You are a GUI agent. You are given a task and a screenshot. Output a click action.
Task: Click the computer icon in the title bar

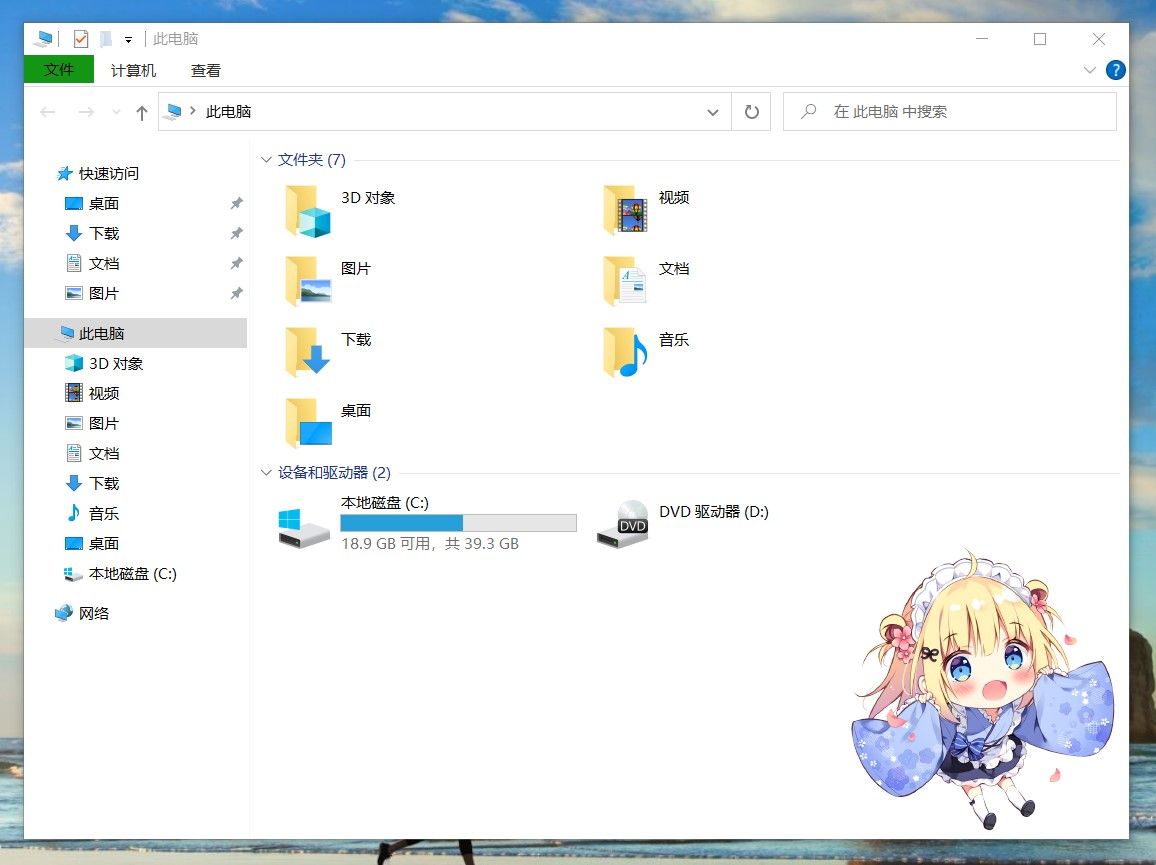coord(43,39)
